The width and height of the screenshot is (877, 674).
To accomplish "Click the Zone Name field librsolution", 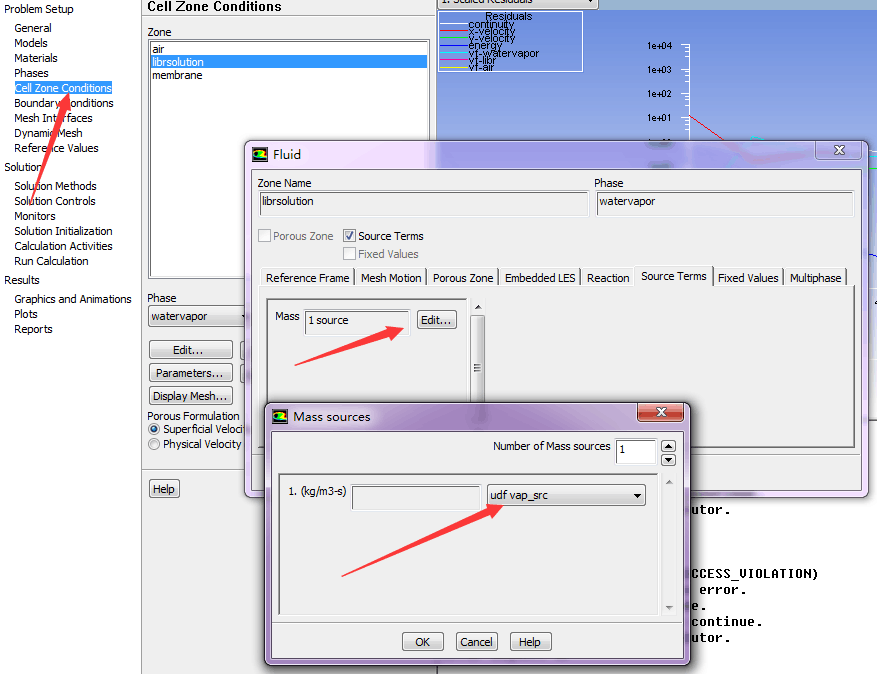I will (x=423, y=202).
